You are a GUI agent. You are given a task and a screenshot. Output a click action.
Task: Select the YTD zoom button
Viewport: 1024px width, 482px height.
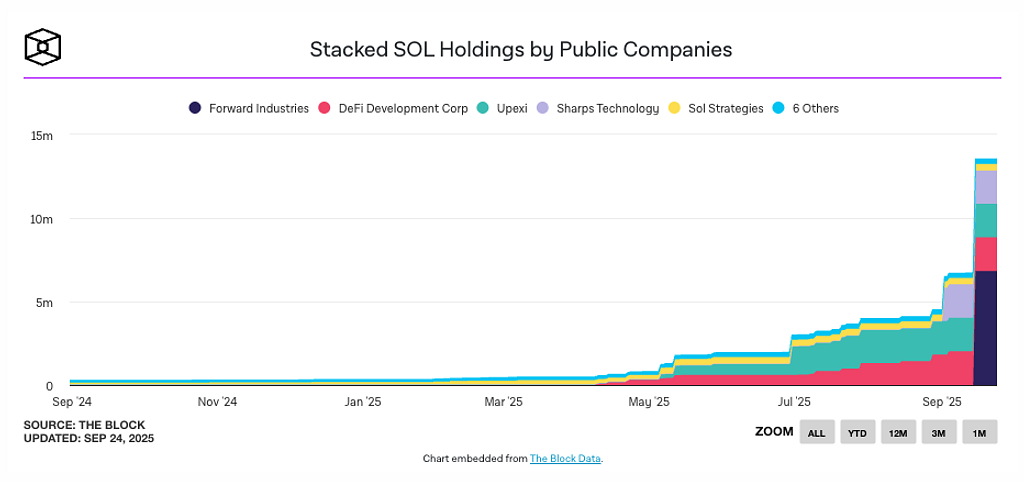[x=857, y=432]
